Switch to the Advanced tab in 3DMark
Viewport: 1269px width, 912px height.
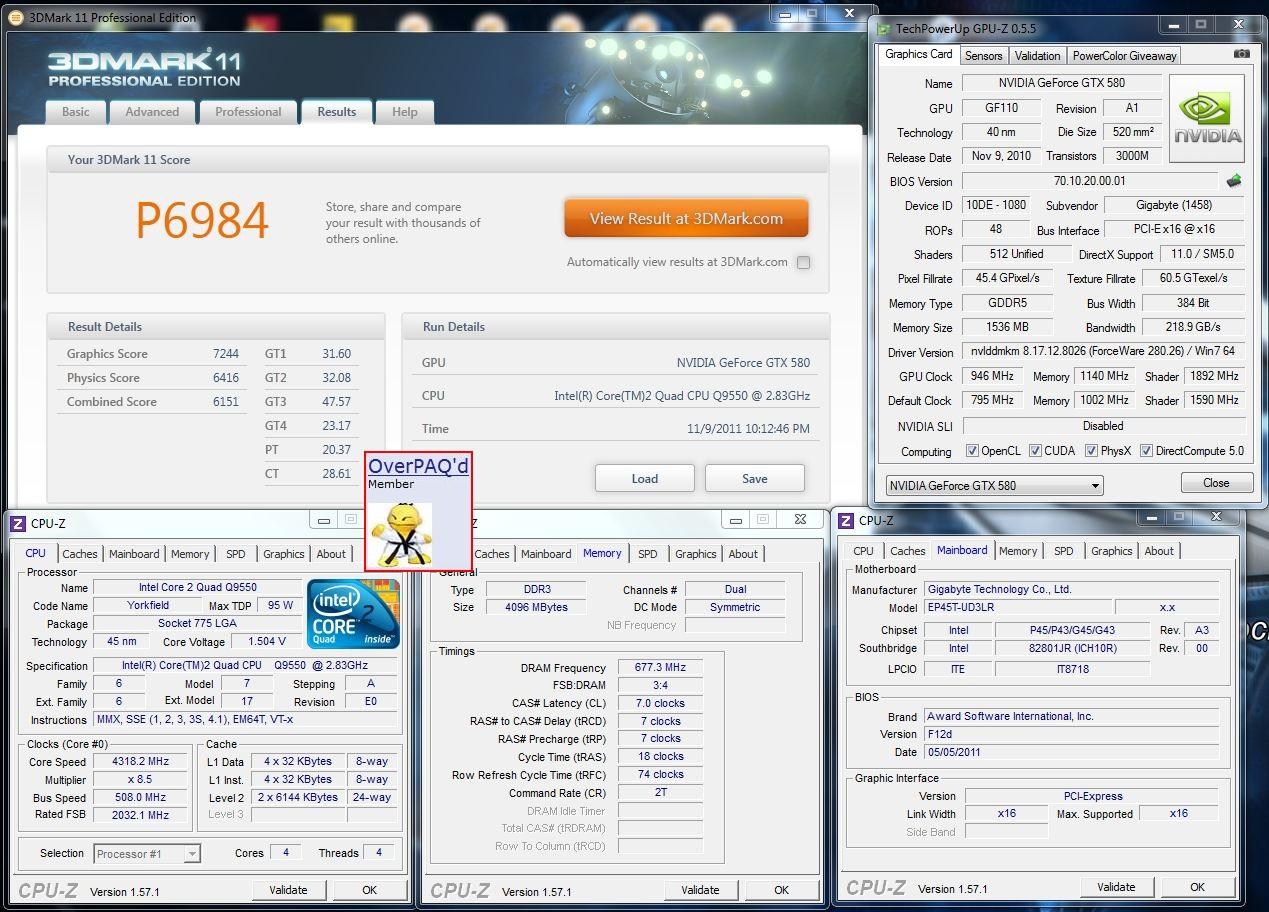pos(152,112)
